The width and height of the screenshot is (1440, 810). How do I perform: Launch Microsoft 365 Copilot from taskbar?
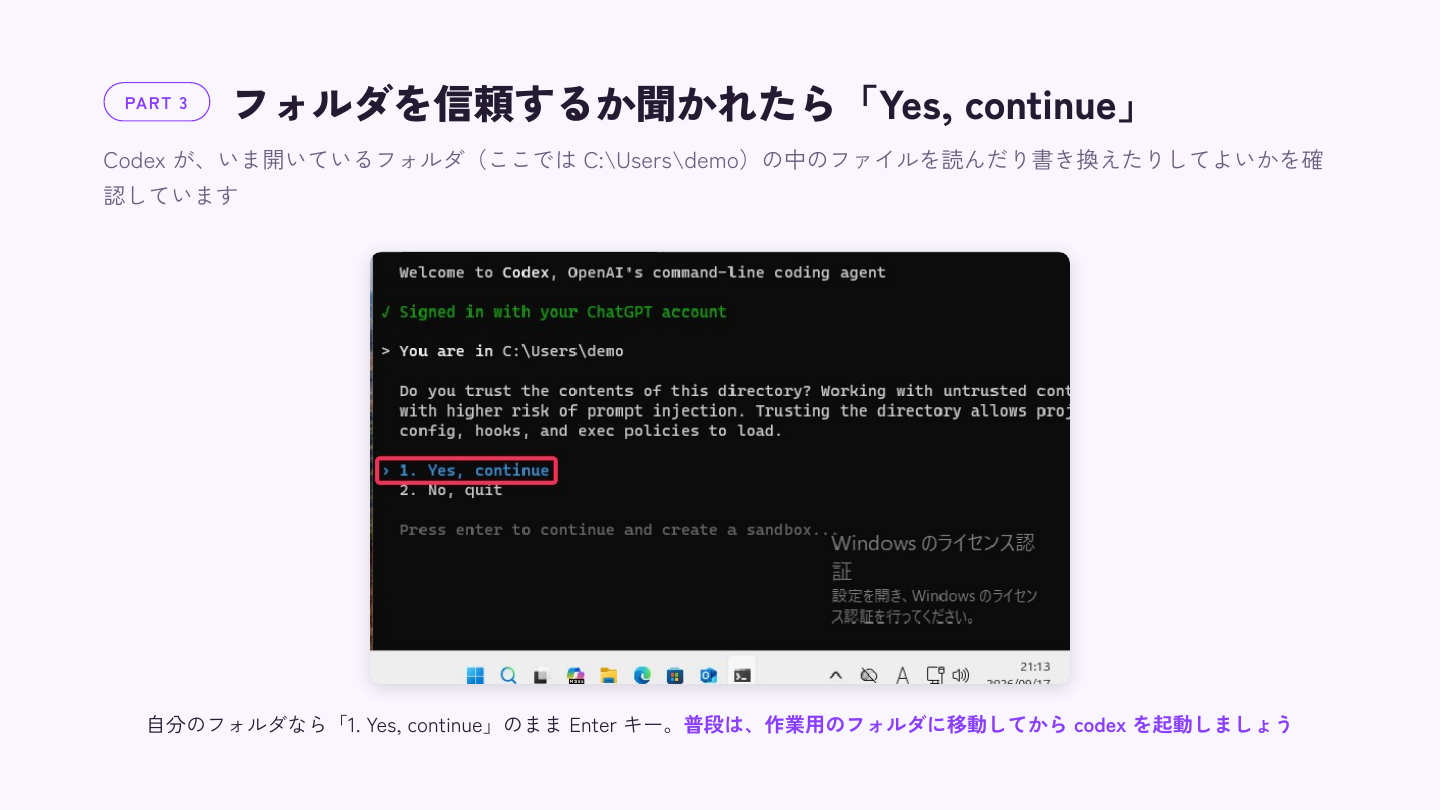(x=575, y=675)
